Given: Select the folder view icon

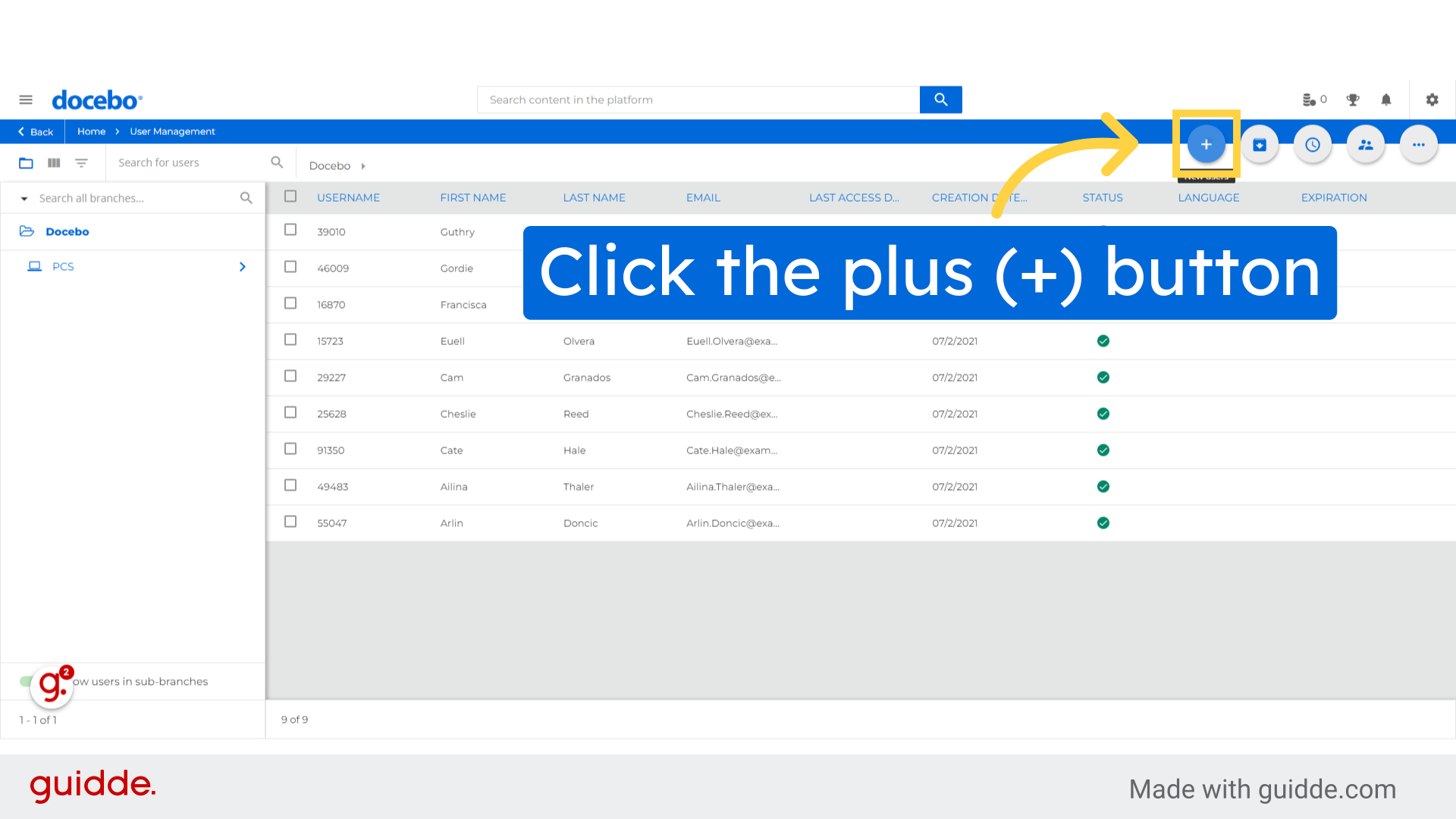Looking at the screenshot, I should pos(26,162).
